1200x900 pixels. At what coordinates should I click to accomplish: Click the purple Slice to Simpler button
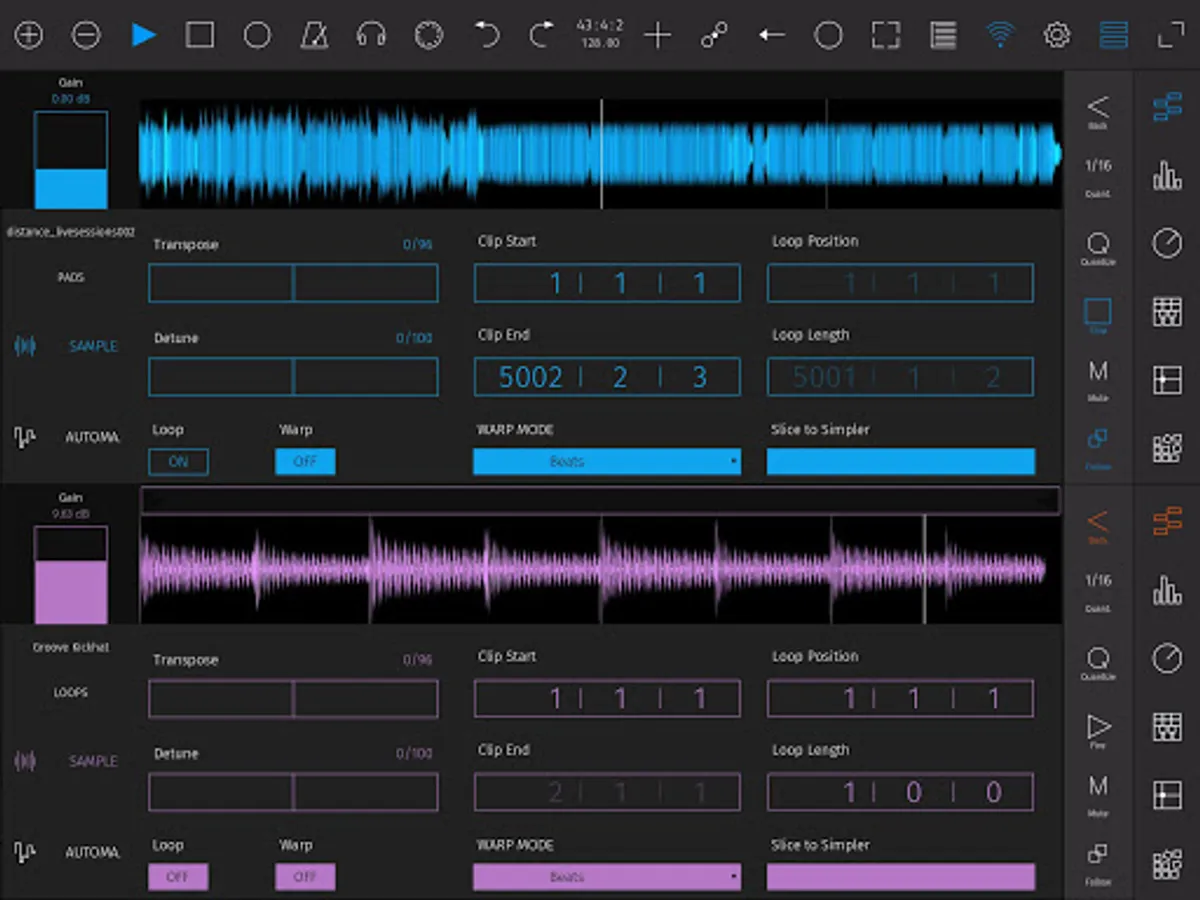click(x=900, y=877)
